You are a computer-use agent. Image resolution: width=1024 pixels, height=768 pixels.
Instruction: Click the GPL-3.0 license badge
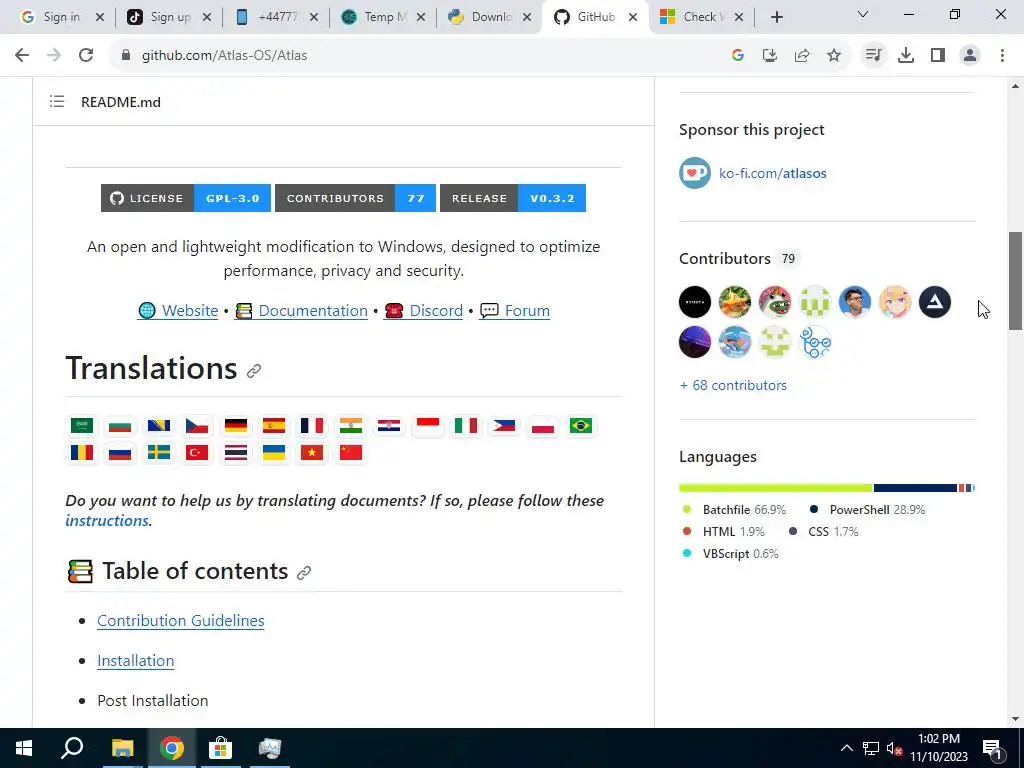point(186,198)
